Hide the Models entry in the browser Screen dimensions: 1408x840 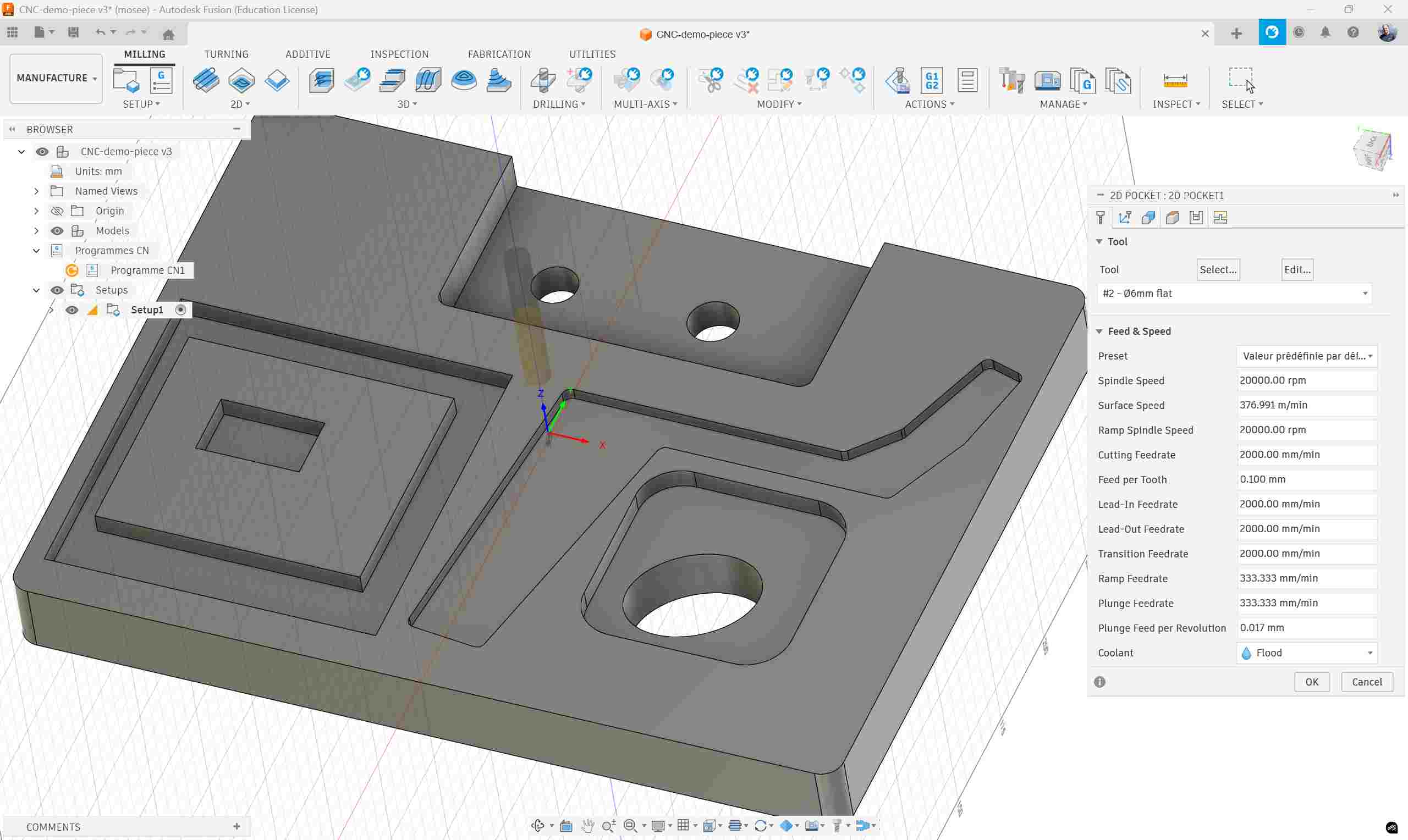click(57, 230)
